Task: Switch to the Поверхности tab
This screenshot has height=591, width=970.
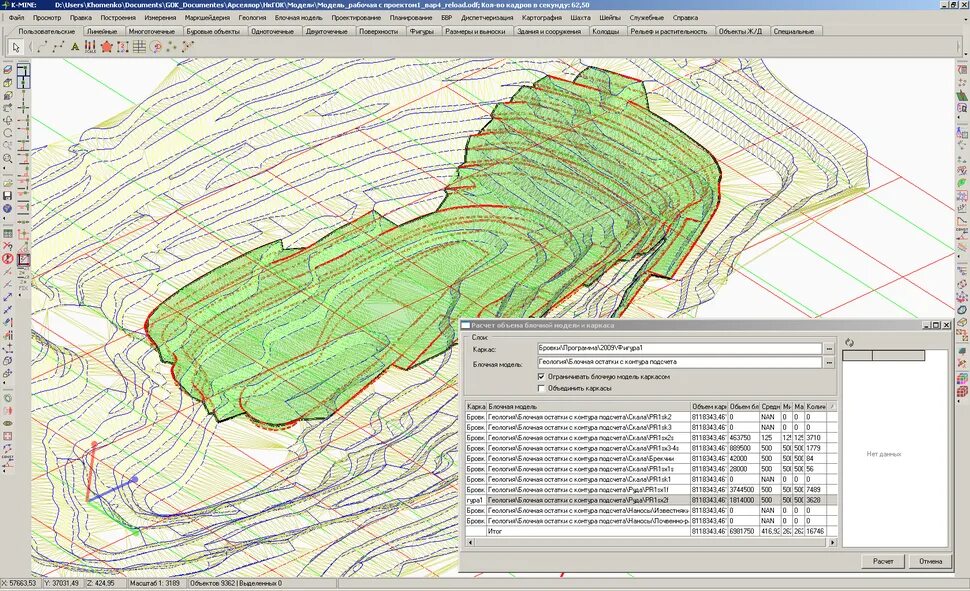Action: click(378, 31)
